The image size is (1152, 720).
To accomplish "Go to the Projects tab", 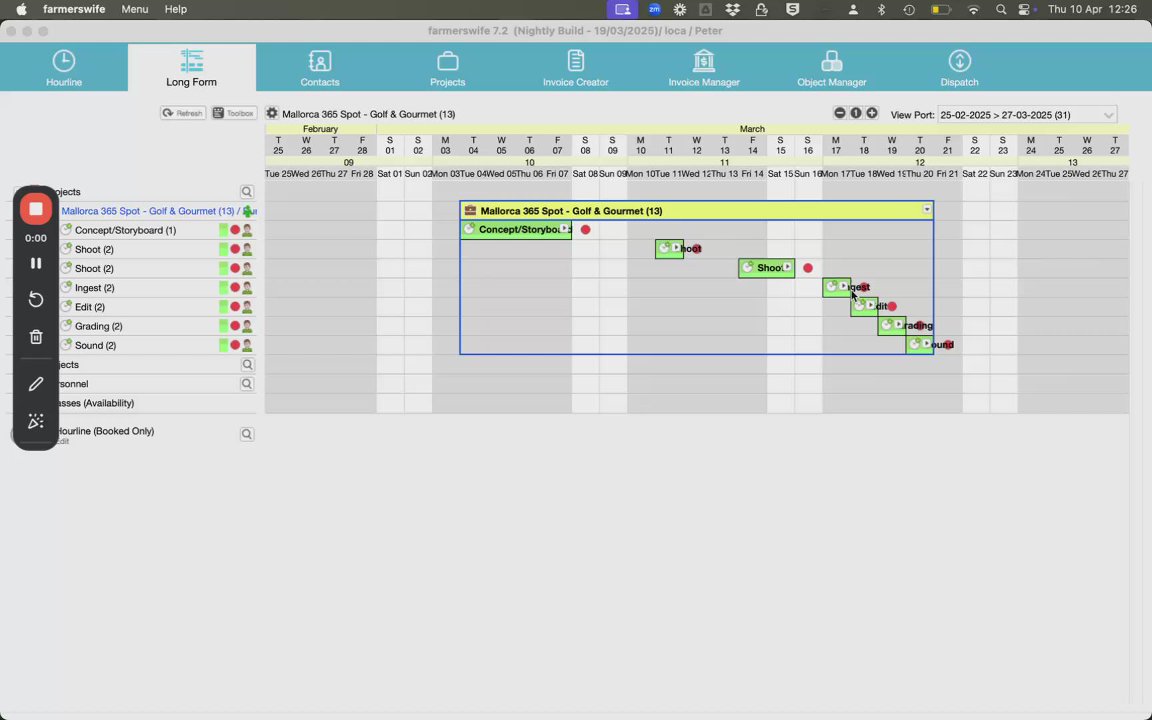I will 447,68.
